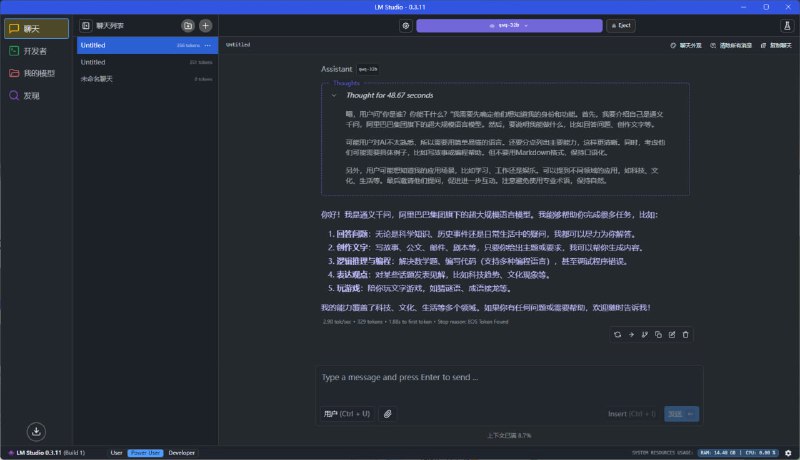Open the flask advanced settings panel

coord(787,25)
